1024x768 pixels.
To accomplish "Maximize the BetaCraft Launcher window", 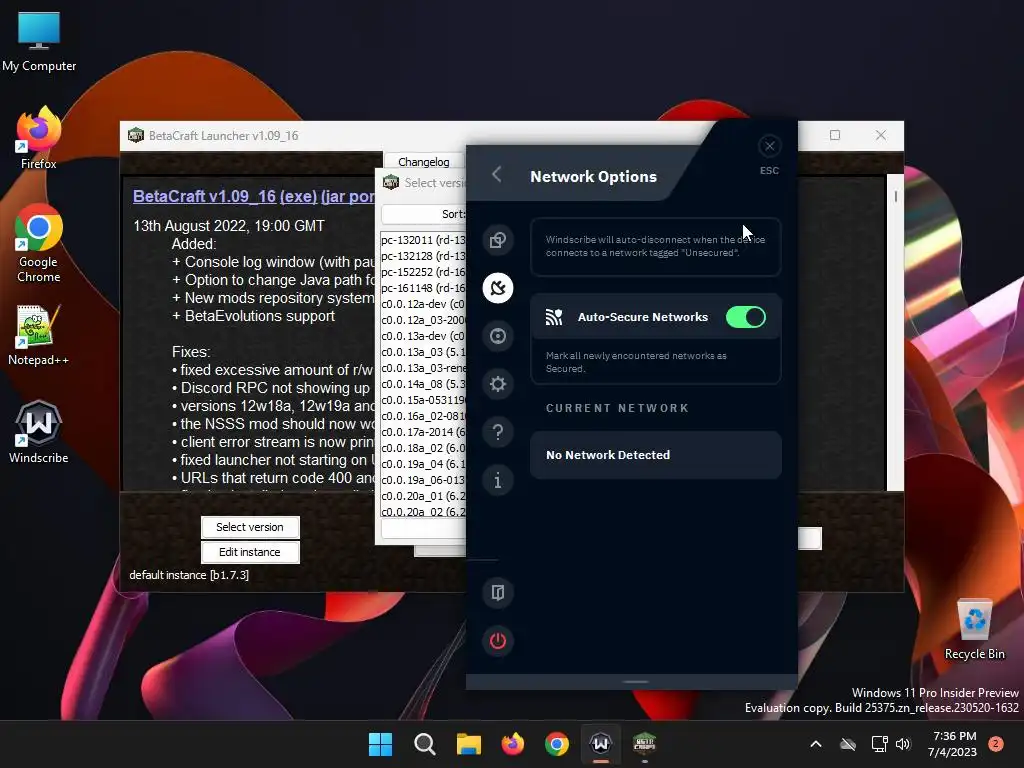I will (835, 135).
